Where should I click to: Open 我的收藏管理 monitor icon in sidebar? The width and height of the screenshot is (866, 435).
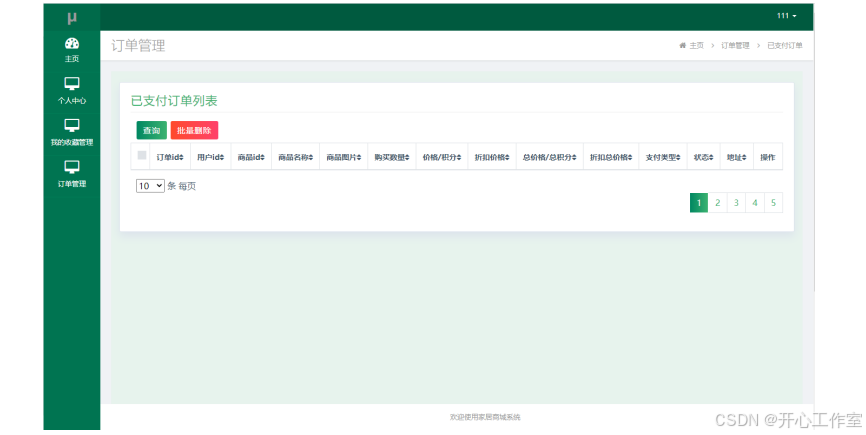[72, 125]
